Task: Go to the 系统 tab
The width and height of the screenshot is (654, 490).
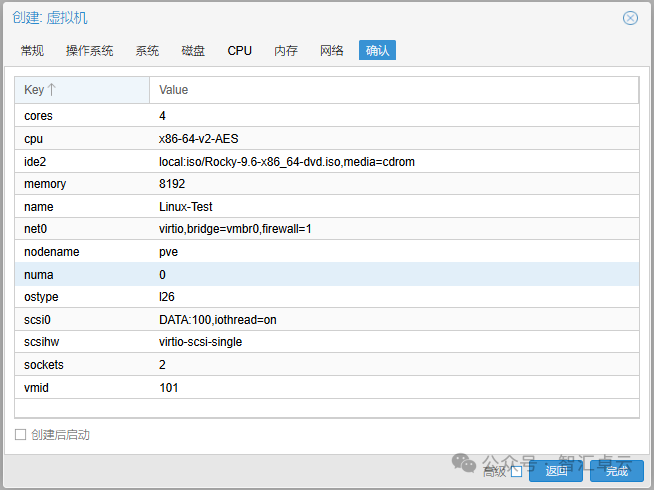Action: click(x=147, y=51)
